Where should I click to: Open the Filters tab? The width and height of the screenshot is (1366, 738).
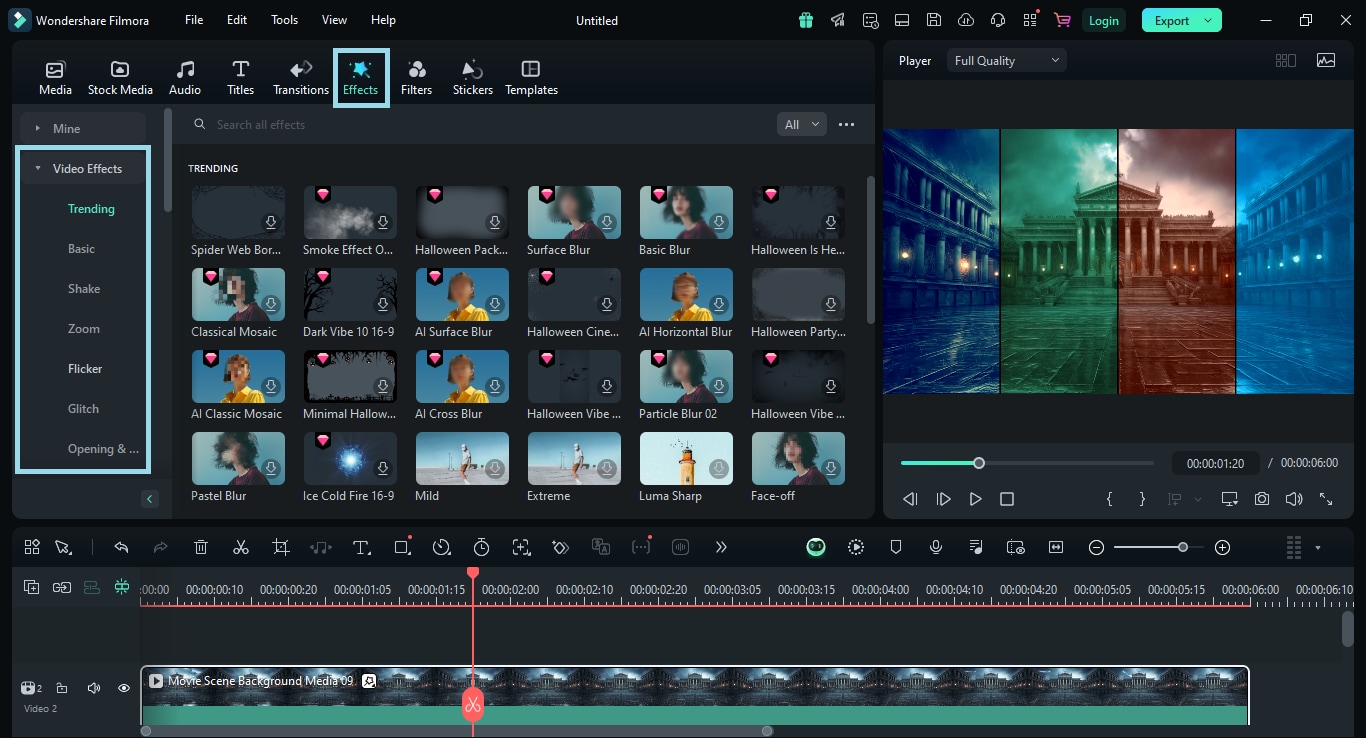point(416,77)
